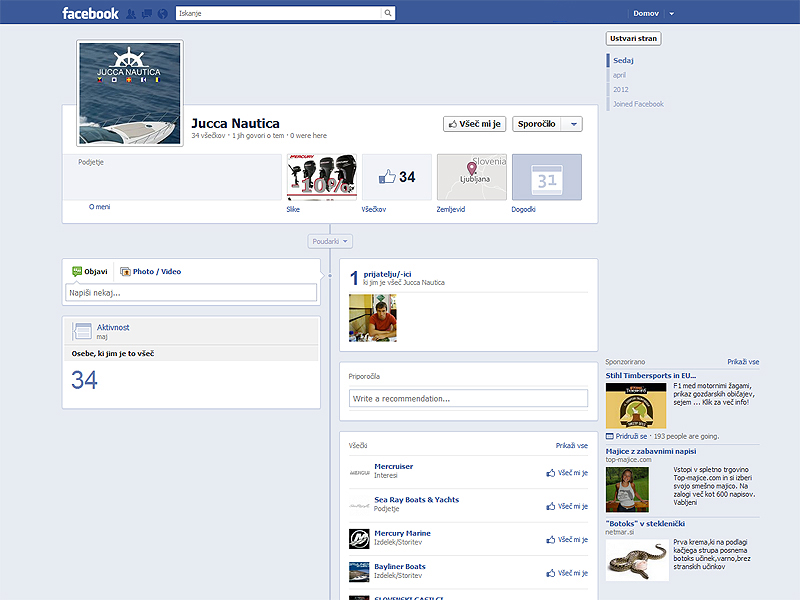
Task: Open the O meni link
Action: coord(99,207)
